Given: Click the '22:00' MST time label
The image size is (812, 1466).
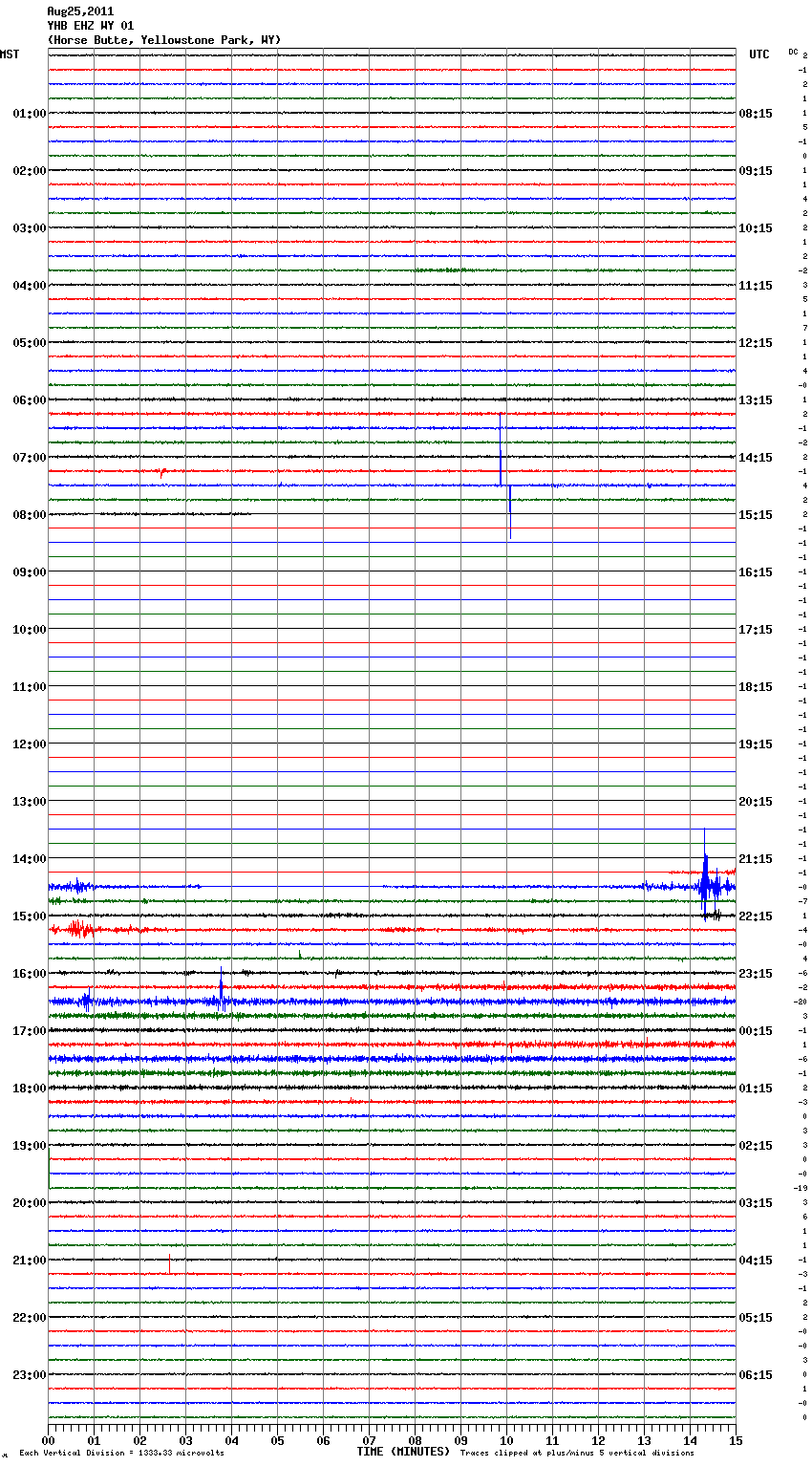Looking at the screenshot, I should click(29, 1318).
